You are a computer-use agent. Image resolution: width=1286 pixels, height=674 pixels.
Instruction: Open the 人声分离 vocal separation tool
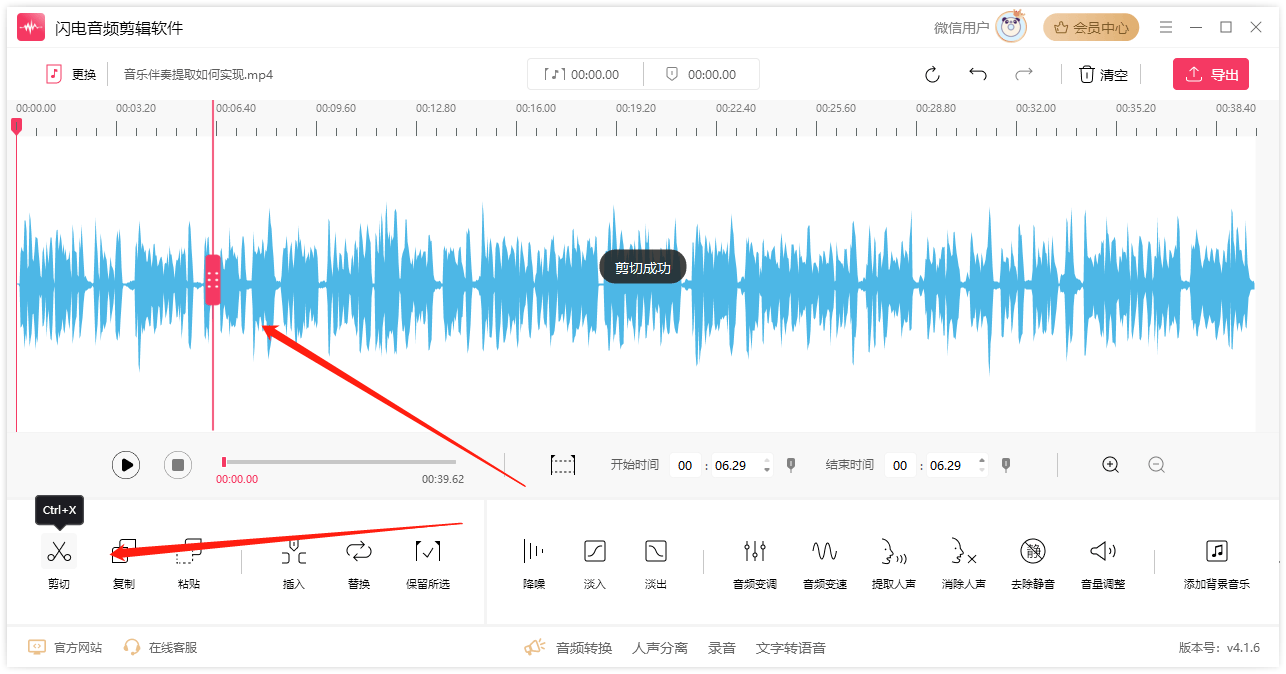(660, 648)
